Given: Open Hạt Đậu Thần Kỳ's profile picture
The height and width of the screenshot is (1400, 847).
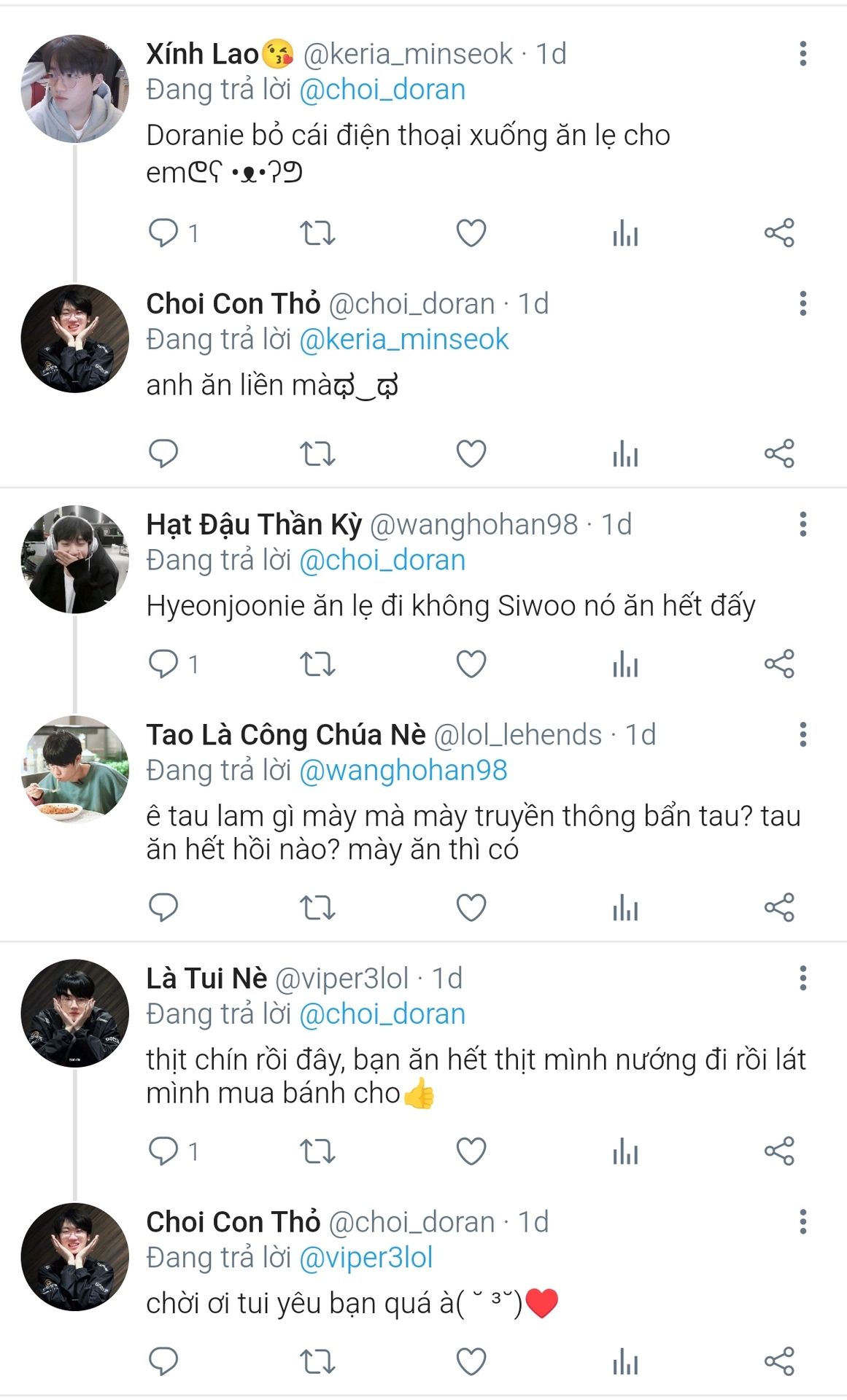Looking at the screenshot, I should click(74, 559).
